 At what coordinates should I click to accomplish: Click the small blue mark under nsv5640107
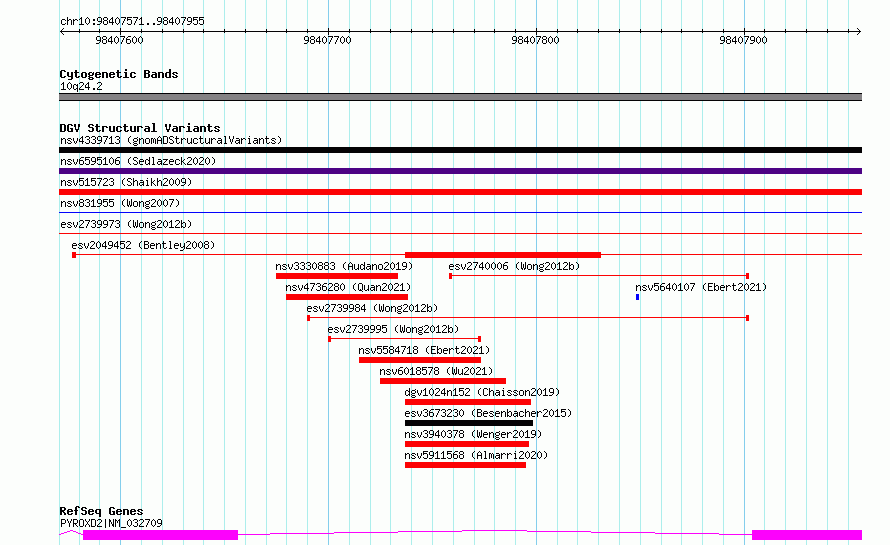coord(637,297)
